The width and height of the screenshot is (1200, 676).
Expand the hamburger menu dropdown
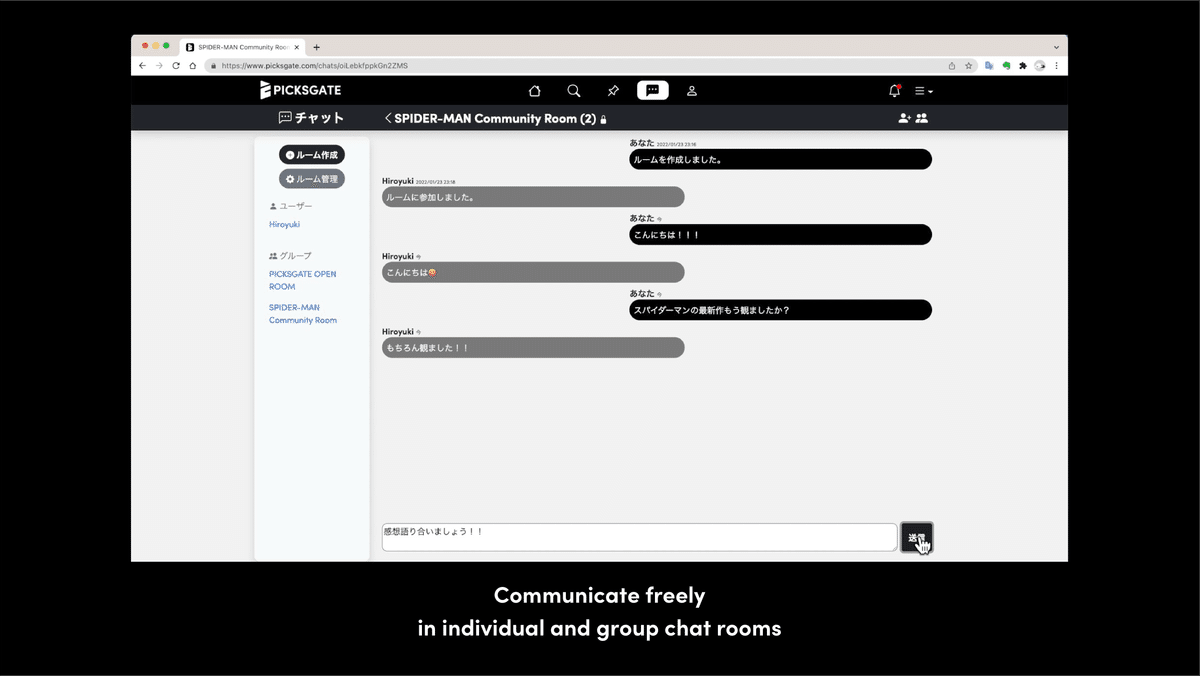tap(923, 91)
